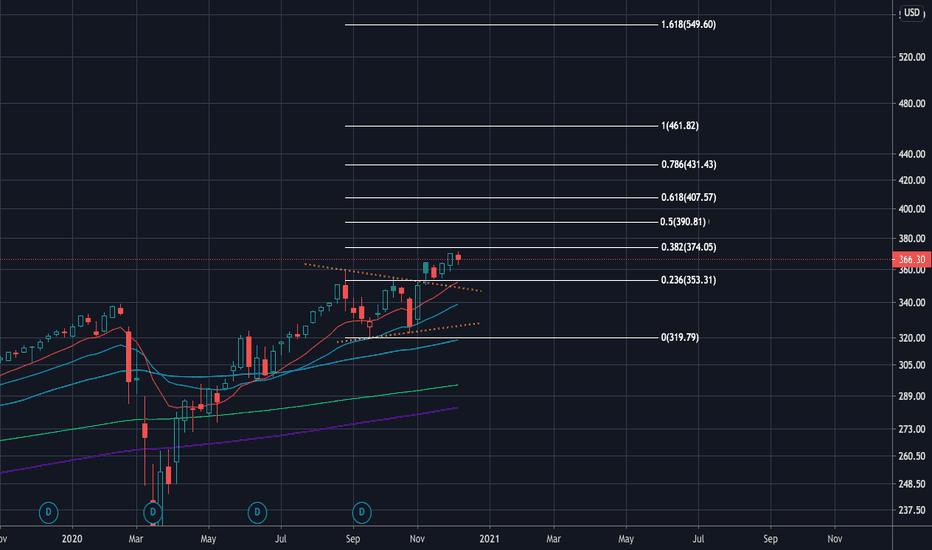Select the 0(319.79) Fibonacci level label

click(680, 337)
